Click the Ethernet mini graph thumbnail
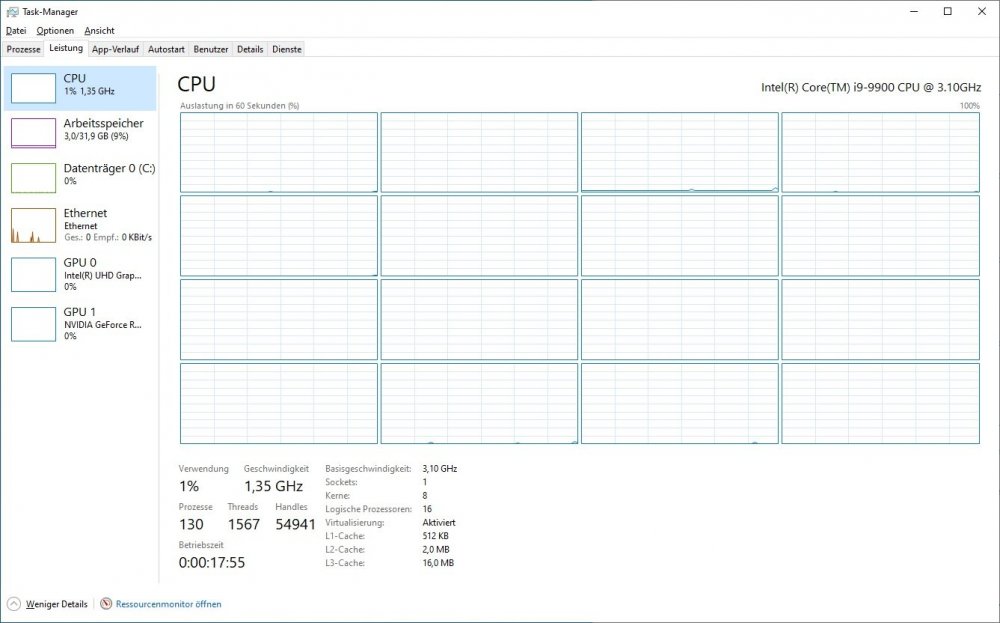The height and width of the screenshot is (623, 1000). click(x=33, y=226)
